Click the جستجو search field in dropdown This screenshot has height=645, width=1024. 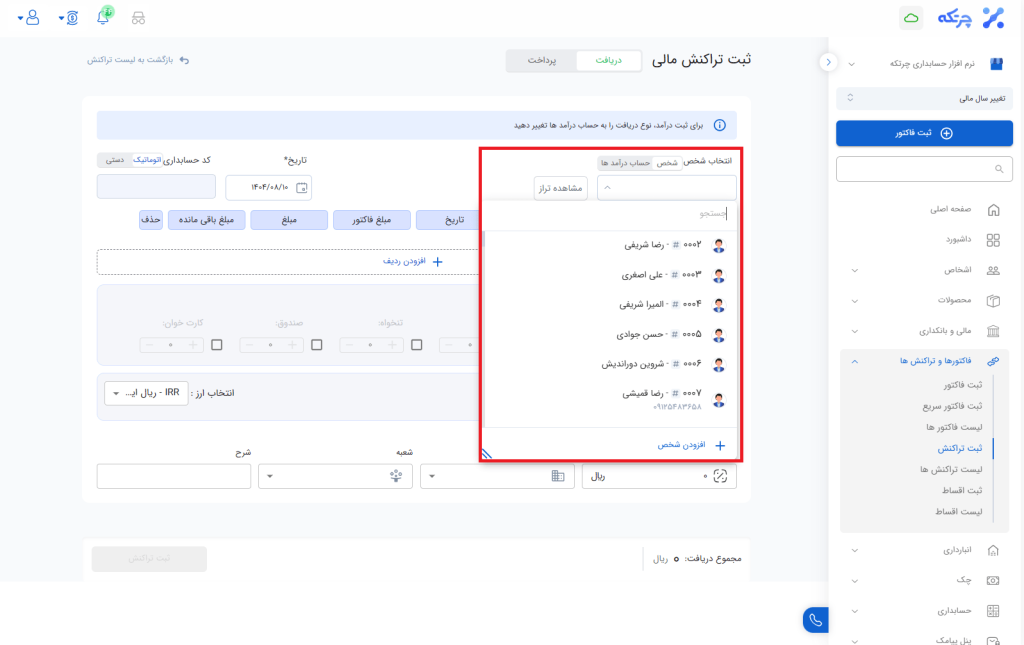610,213
